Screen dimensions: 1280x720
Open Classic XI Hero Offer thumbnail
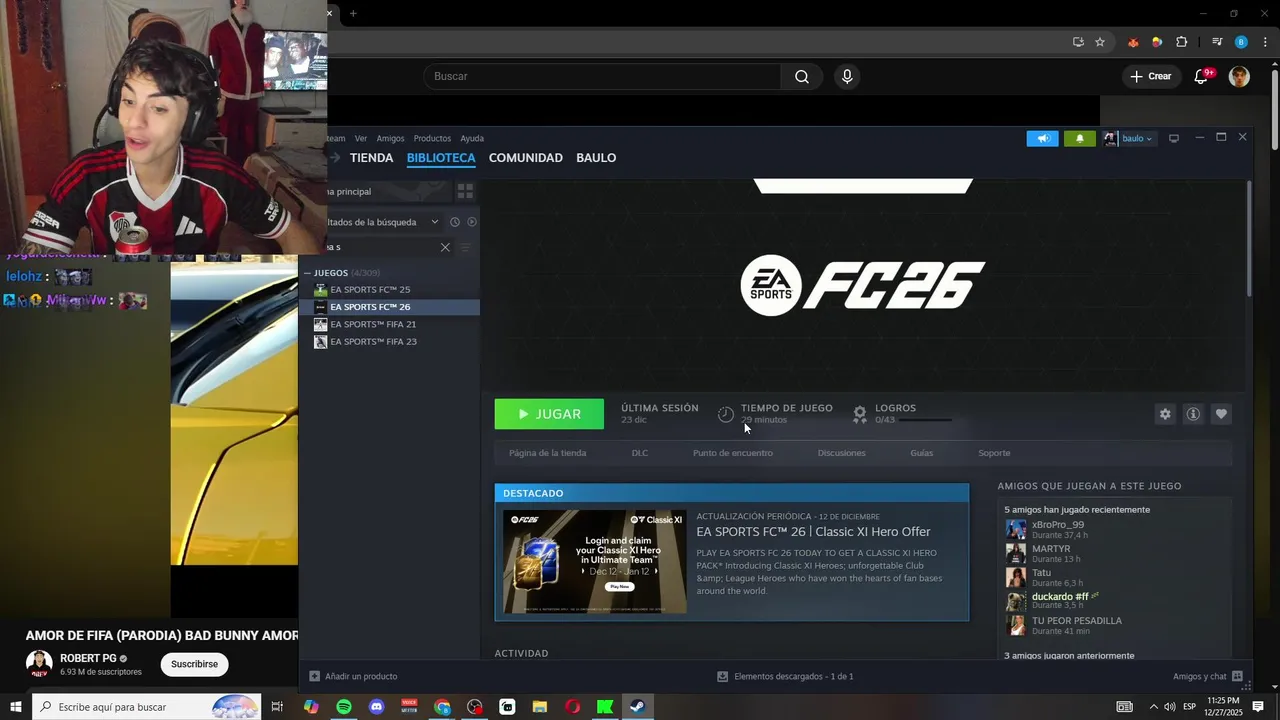(595, 561)
